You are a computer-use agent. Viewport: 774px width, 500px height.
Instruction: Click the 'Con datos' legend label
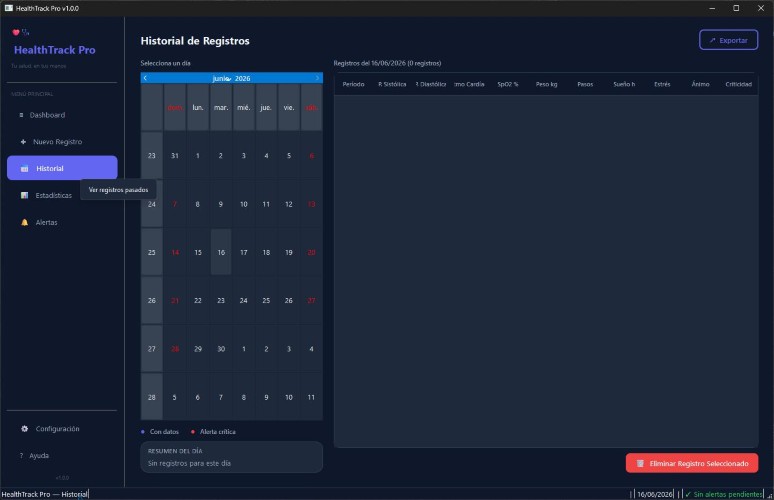coord(164,431)
